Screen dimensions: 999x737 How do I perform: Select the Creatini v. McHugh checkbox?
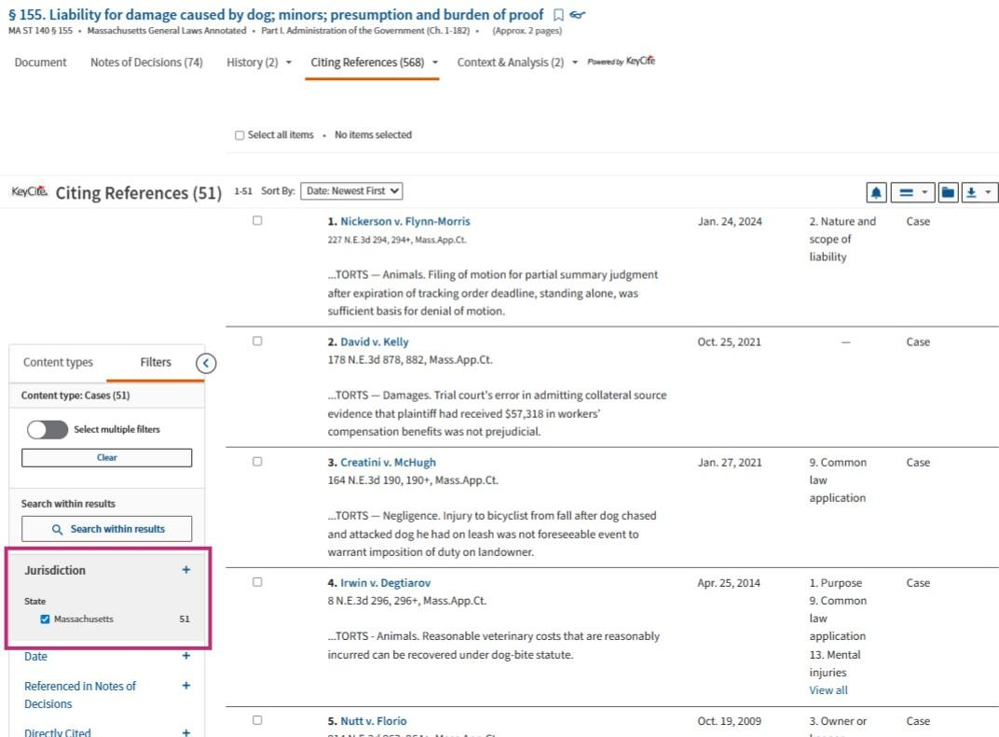[257, 461]
